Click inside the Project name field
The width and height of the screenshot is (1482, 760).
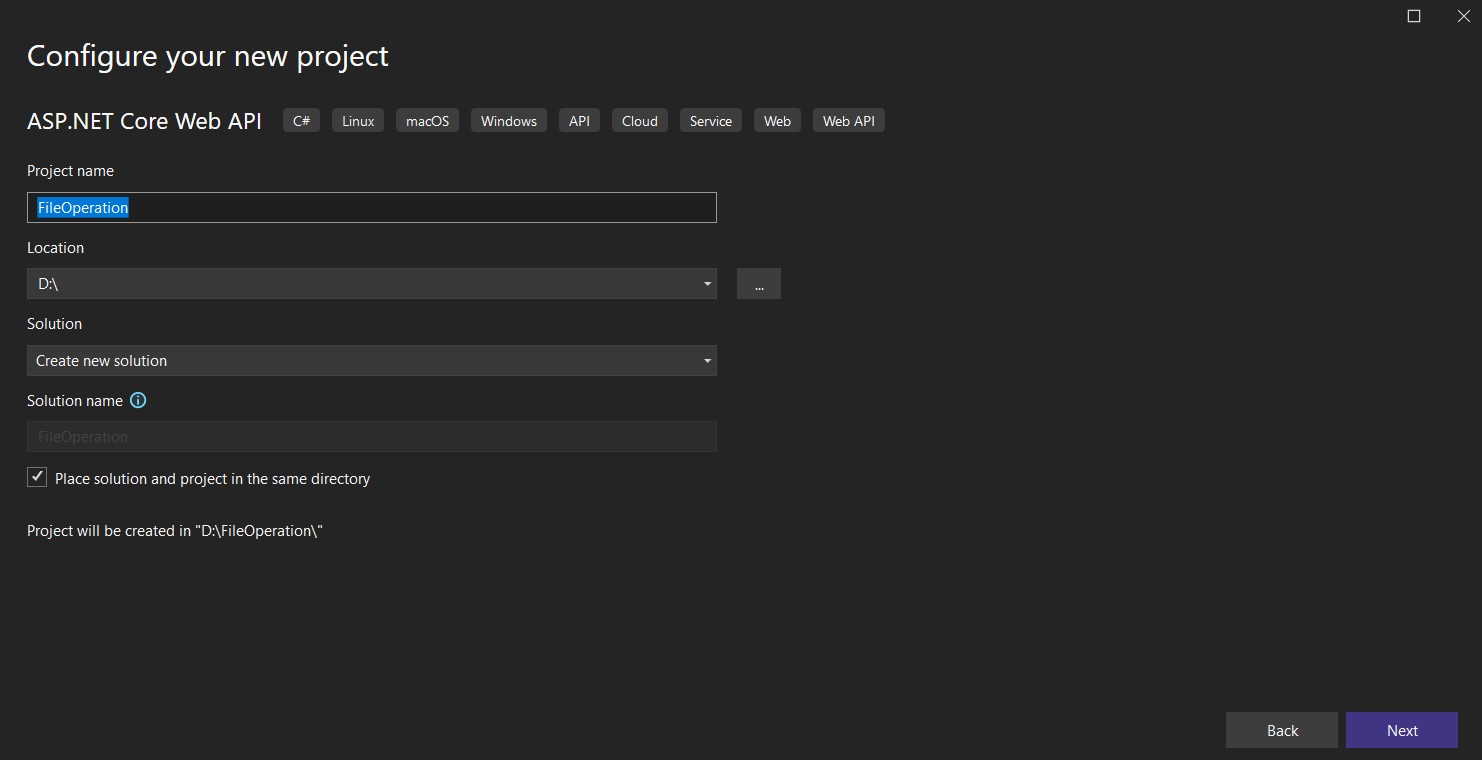point(370,207)
